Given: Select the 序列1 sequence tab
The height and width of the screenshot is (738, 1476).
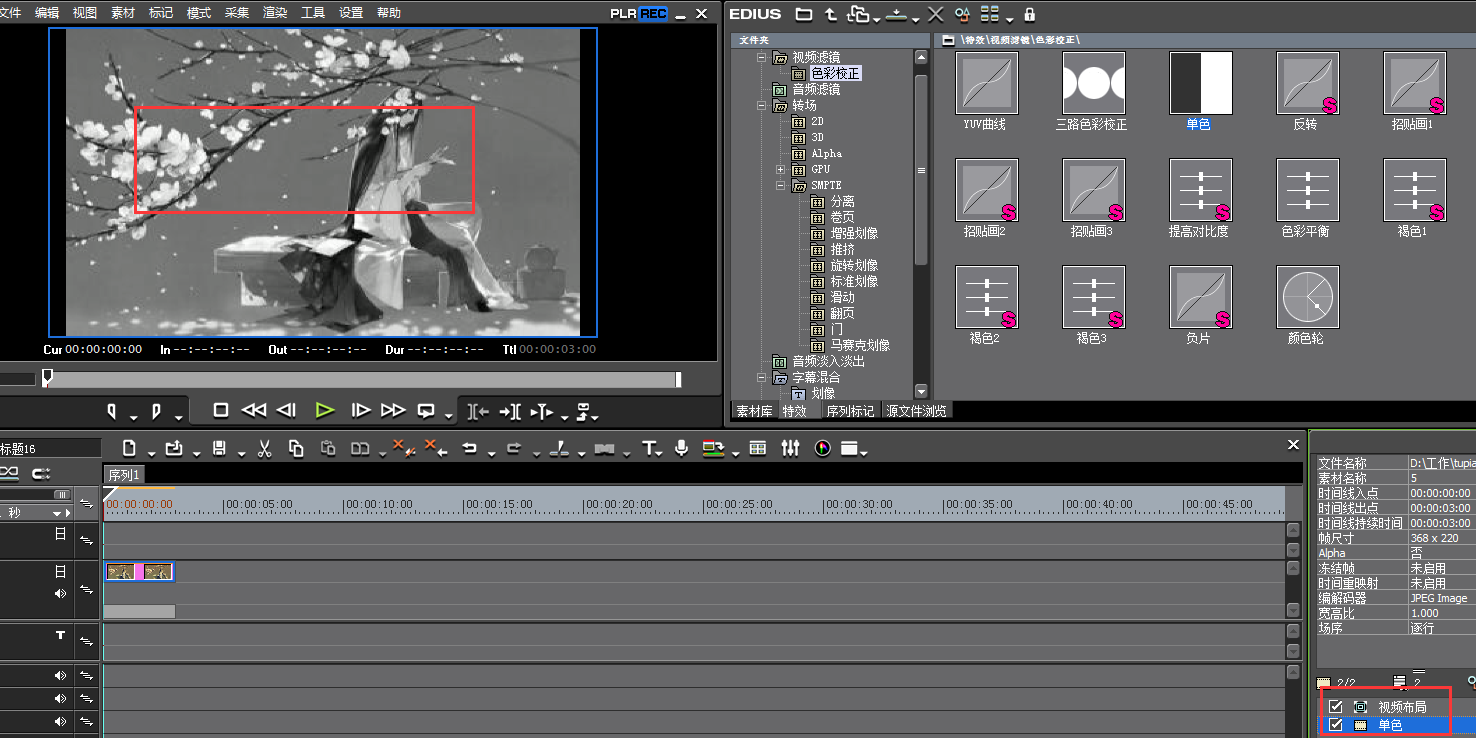Looking at the screenshot, I should [124, 474].
